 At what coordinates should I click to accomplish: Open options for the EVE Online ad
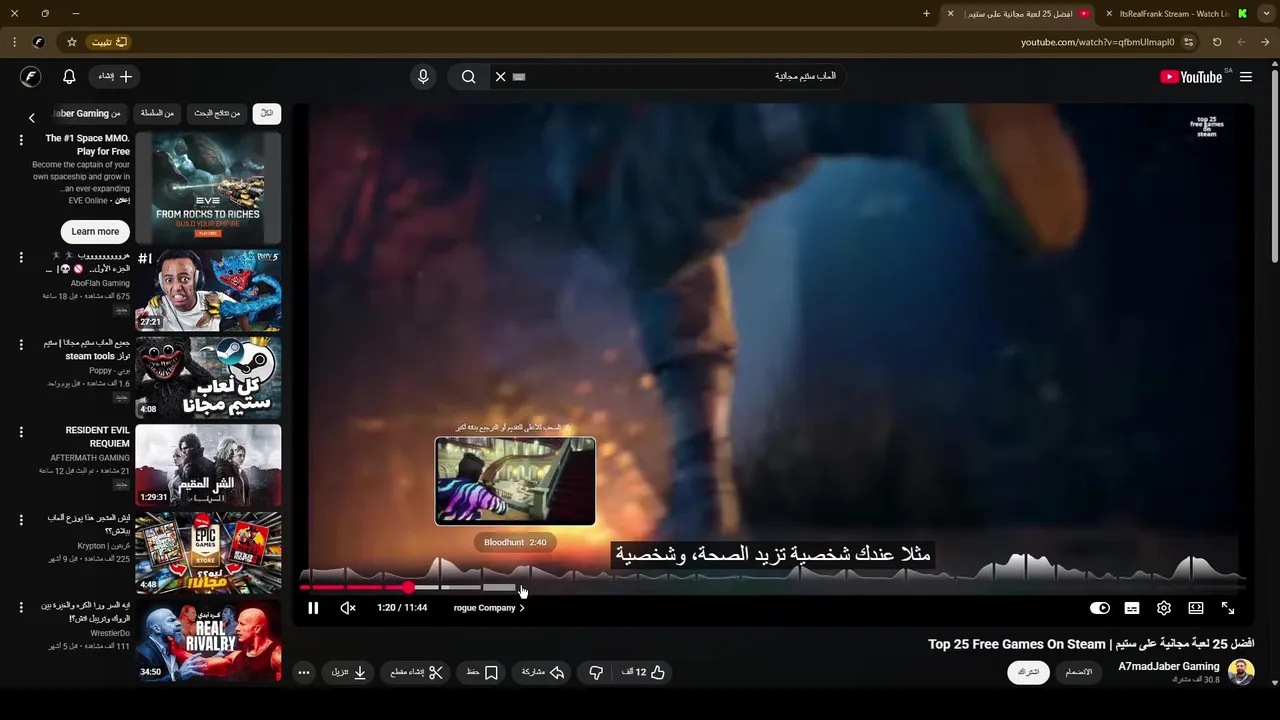(x=21, y=140)
